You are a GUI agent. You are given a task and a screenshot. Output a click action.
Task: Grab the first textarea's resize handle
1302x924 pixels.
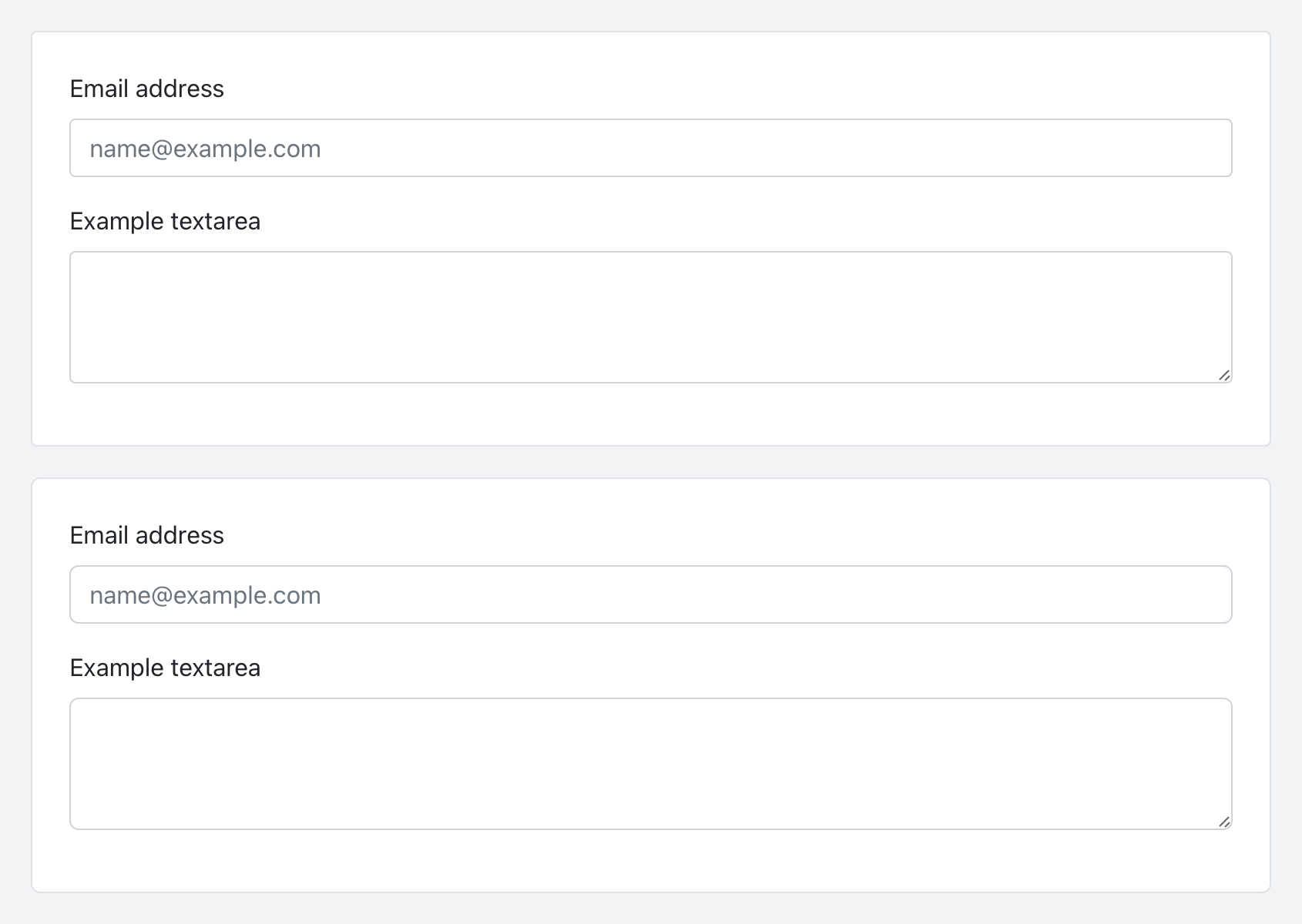click(x=1224, y=375)
